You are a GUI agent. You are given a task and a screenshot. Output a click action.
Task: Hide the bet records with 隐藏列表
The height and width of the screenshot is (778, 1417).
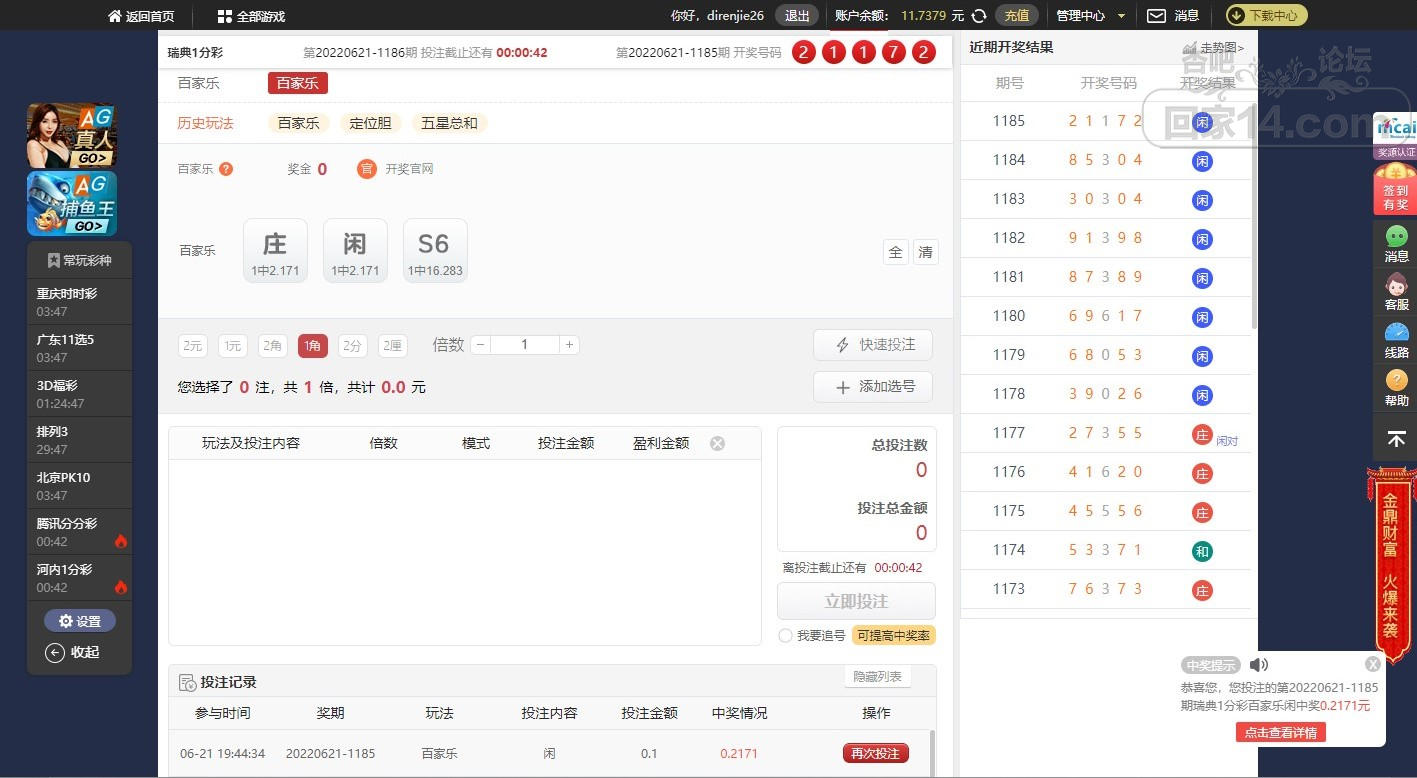(877, 677)
